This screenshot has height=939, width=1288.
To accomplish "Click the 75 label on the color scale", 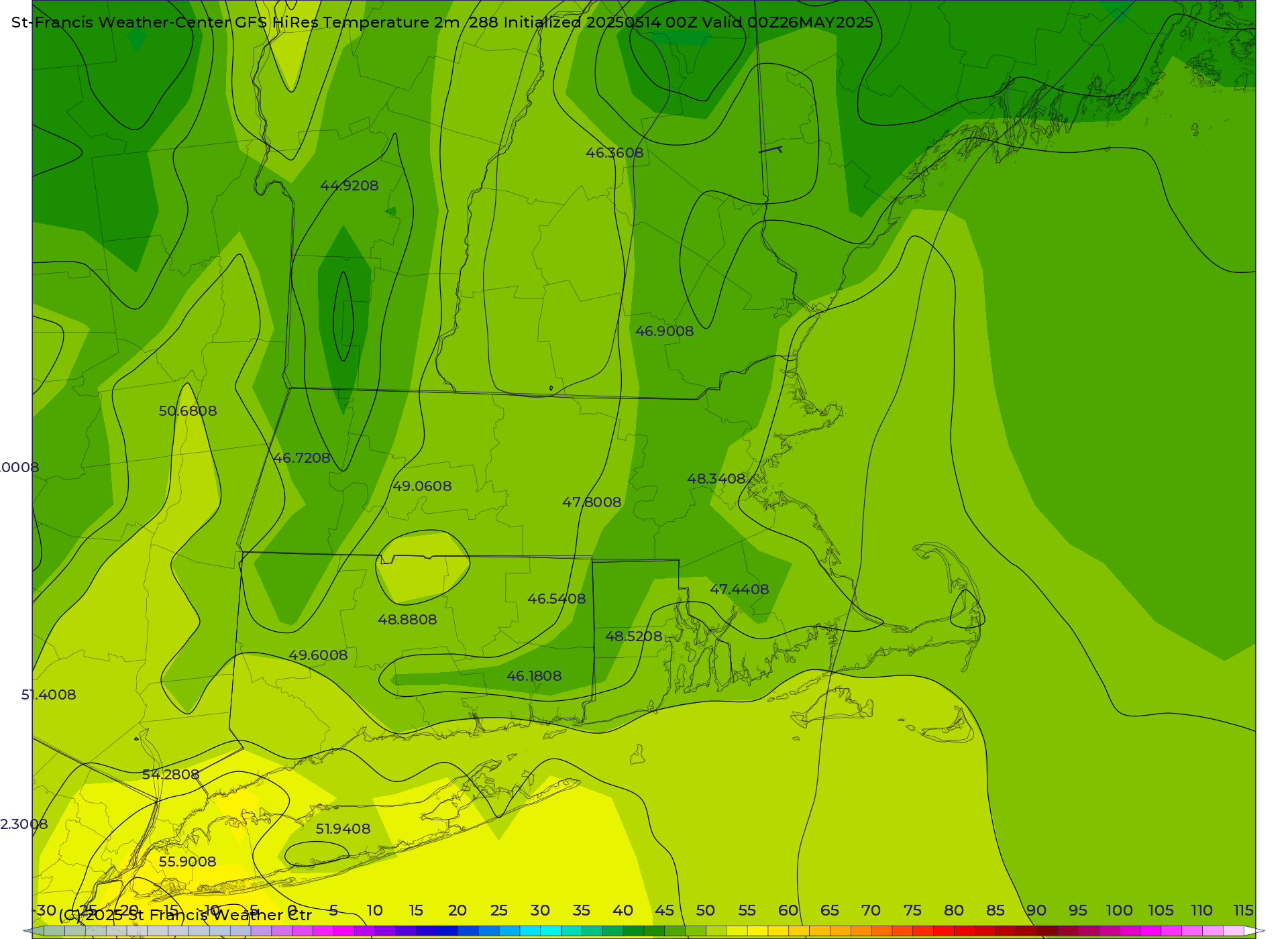I will point(912,911).
